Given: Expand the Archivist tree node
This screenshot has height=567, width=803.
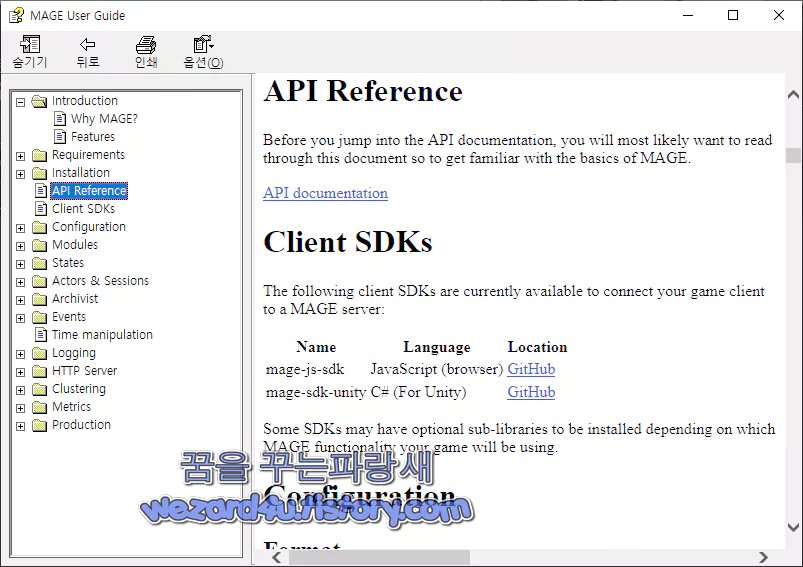Looking at the screenshot, I should pos(20,300).
